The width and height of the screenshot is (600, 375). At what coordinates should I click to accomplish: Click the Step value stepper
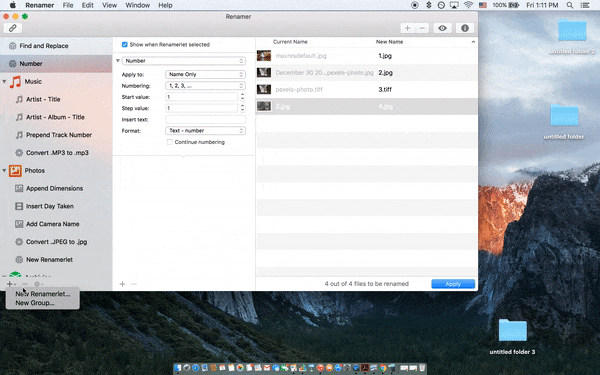[242, 108]
